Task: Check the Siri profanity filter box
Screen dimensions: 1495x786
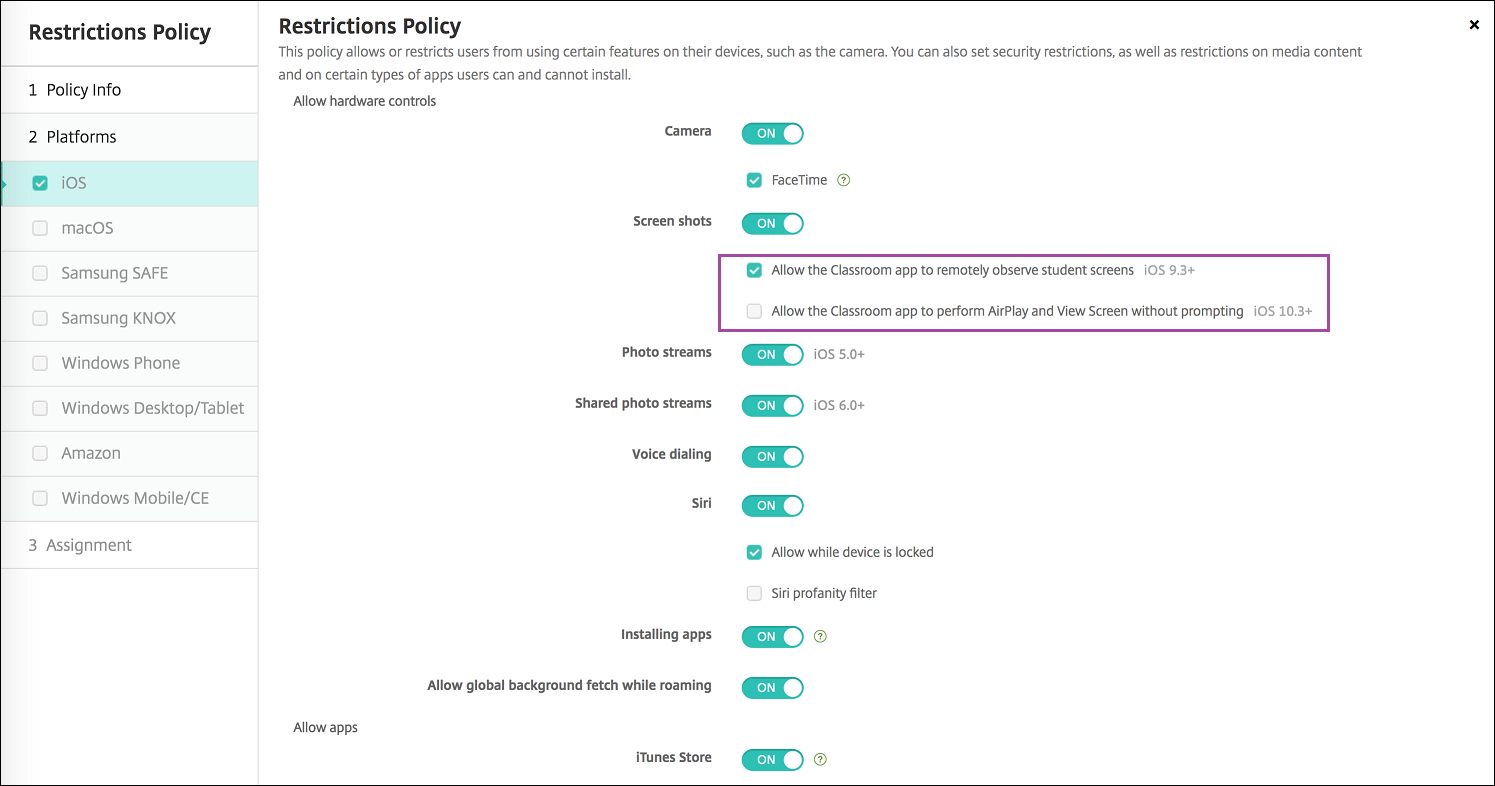Action: pyautogui.click(x=755, y=593)
